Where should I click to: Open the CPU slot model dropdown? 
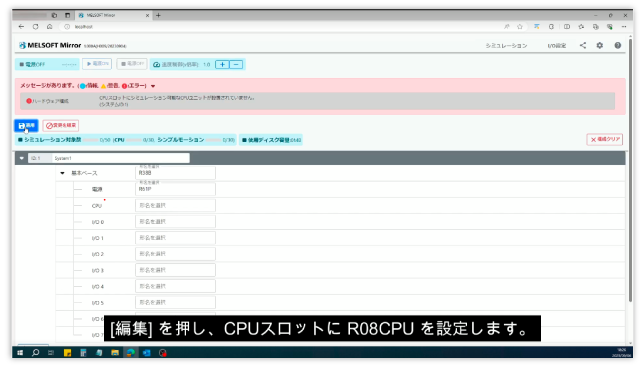pos(175,206)
